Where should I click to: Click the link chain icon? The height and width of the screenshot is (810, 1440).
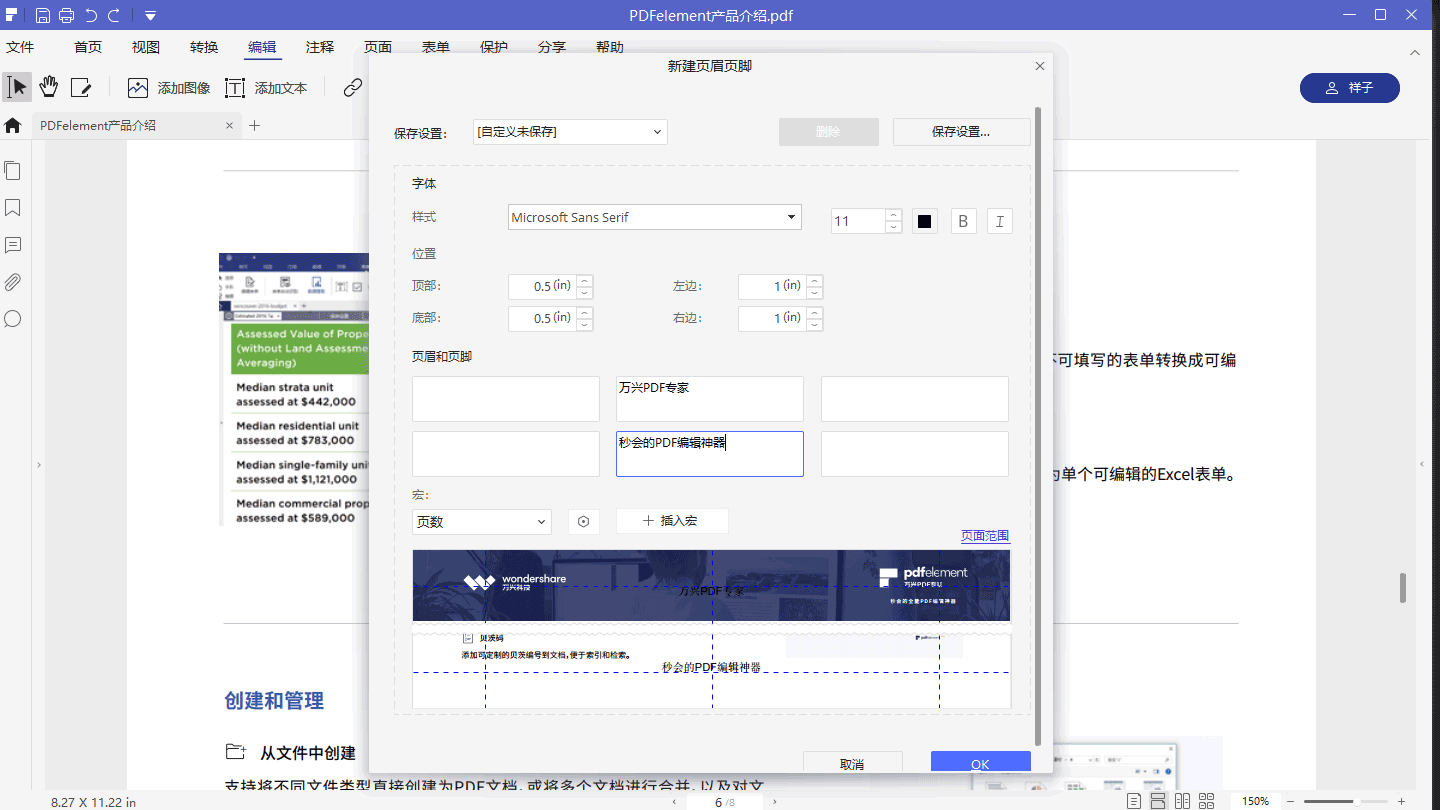[x=352, y=88]
